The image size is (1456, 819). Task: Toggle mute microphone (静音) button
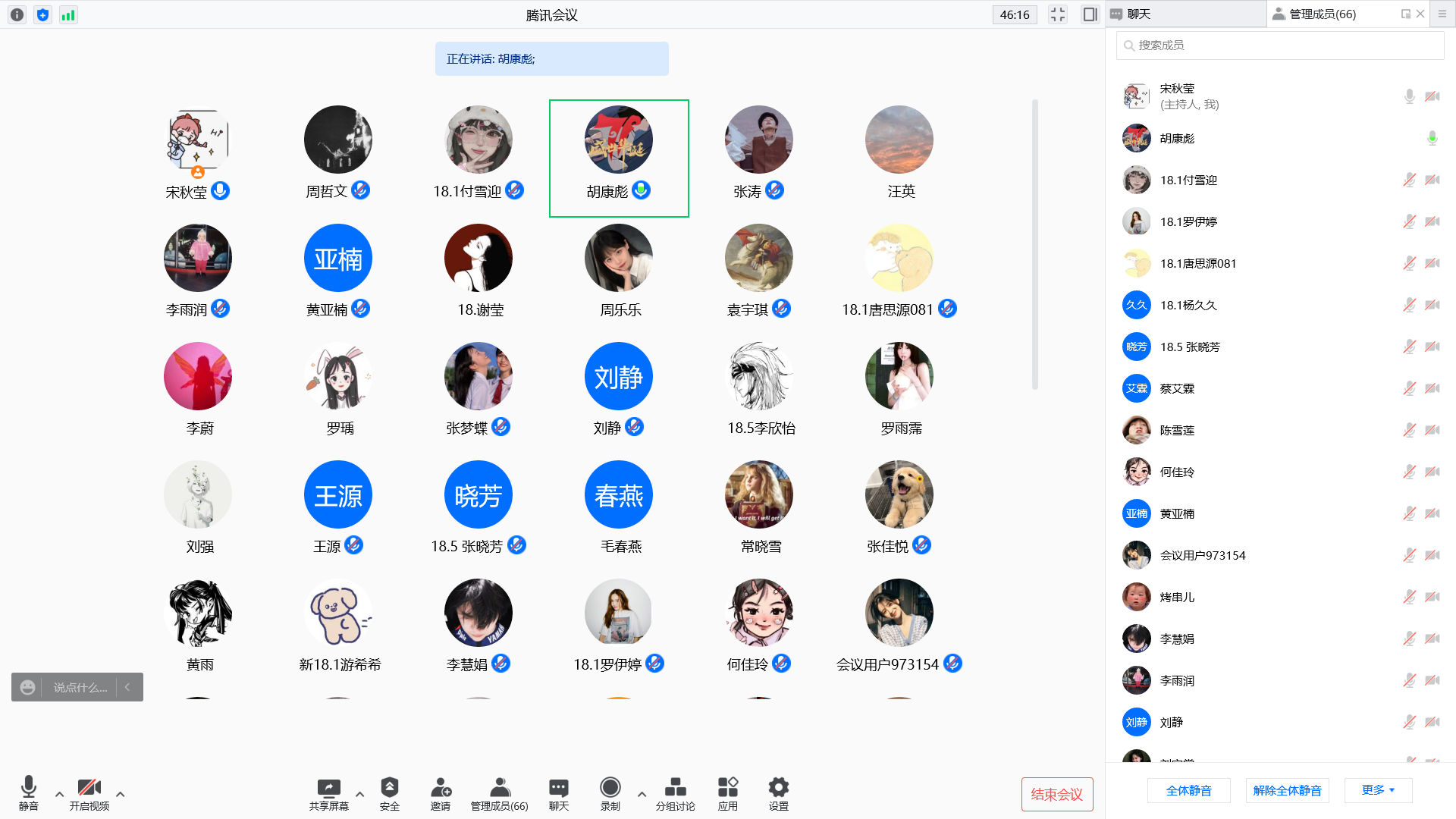coord(29,787)
